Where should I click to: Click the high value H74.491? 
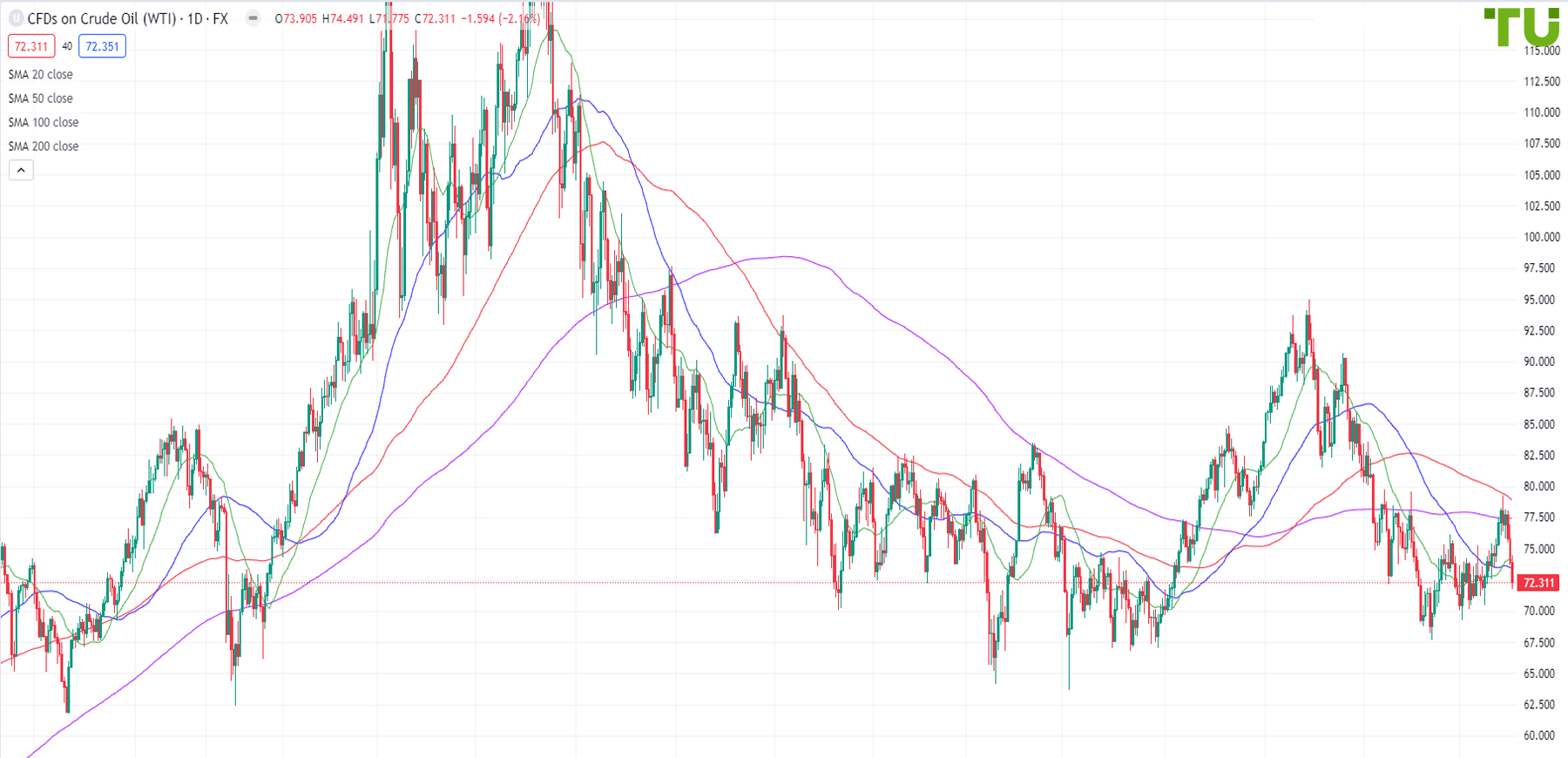[x=343, y=18]
